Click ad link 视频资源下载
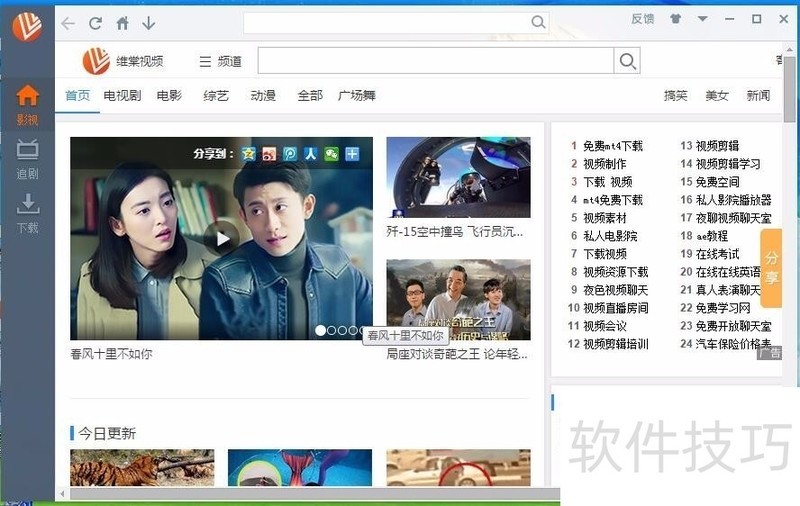The width and height of the screenshot is (800, 506). point(616,272)
